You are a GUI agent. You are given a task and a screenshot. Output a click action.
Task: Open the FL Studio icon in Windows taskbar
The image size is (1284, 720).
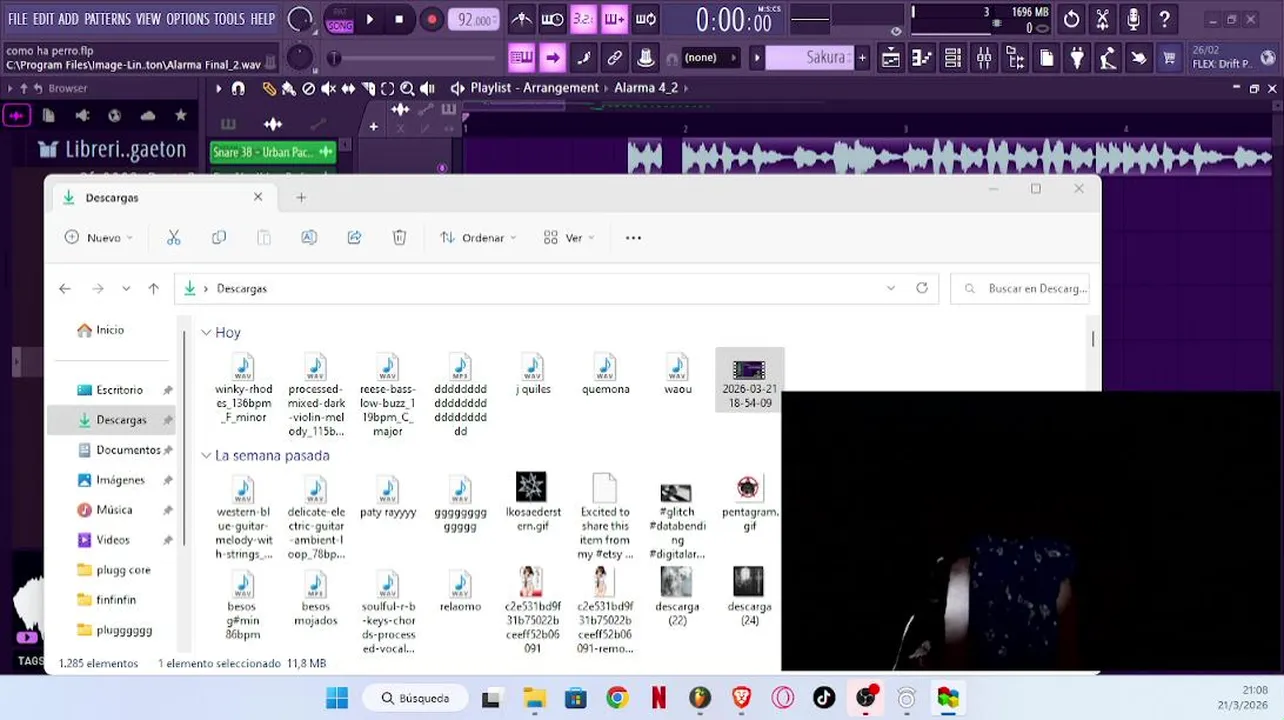(700, 698)
